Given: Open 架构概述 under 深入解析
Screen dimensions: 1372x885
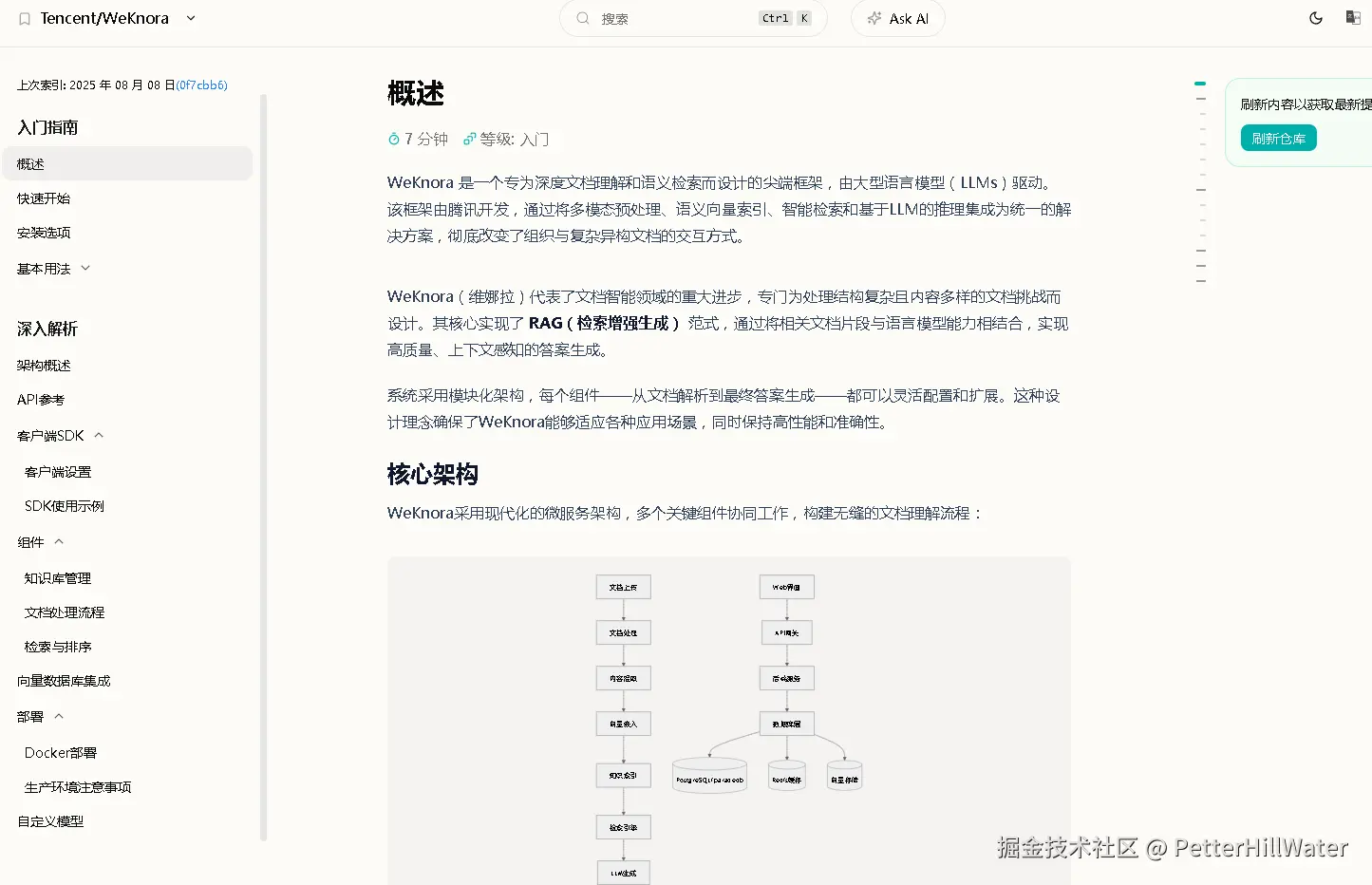Looking at the screenshot, I should click(x=44, y=366).
